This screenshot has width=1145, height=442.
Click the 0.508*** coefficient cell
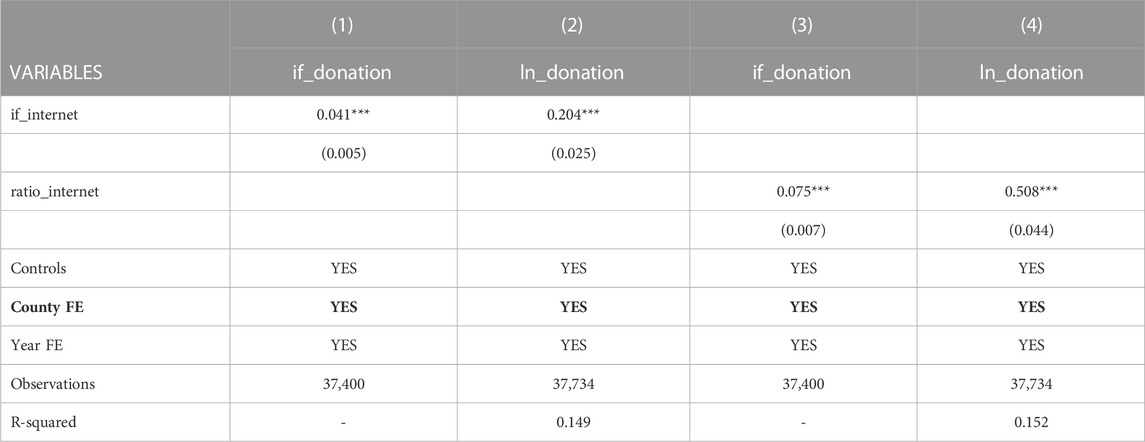(1031, 191)
